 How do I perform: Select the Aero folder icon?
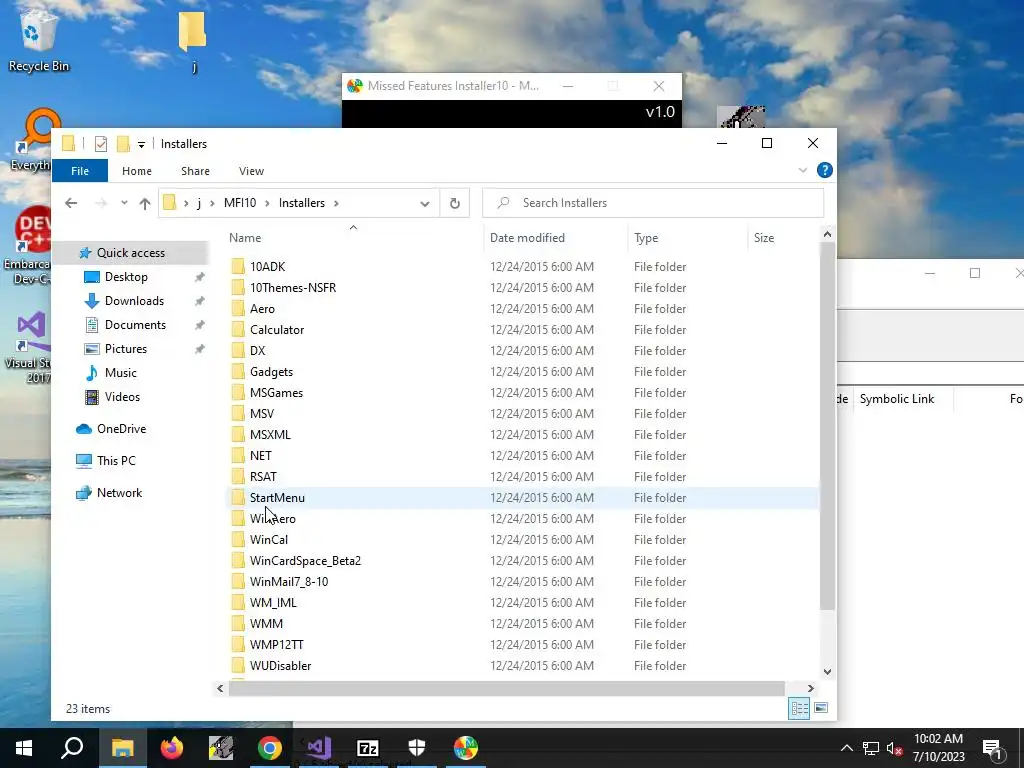click(x=238, y=309)
